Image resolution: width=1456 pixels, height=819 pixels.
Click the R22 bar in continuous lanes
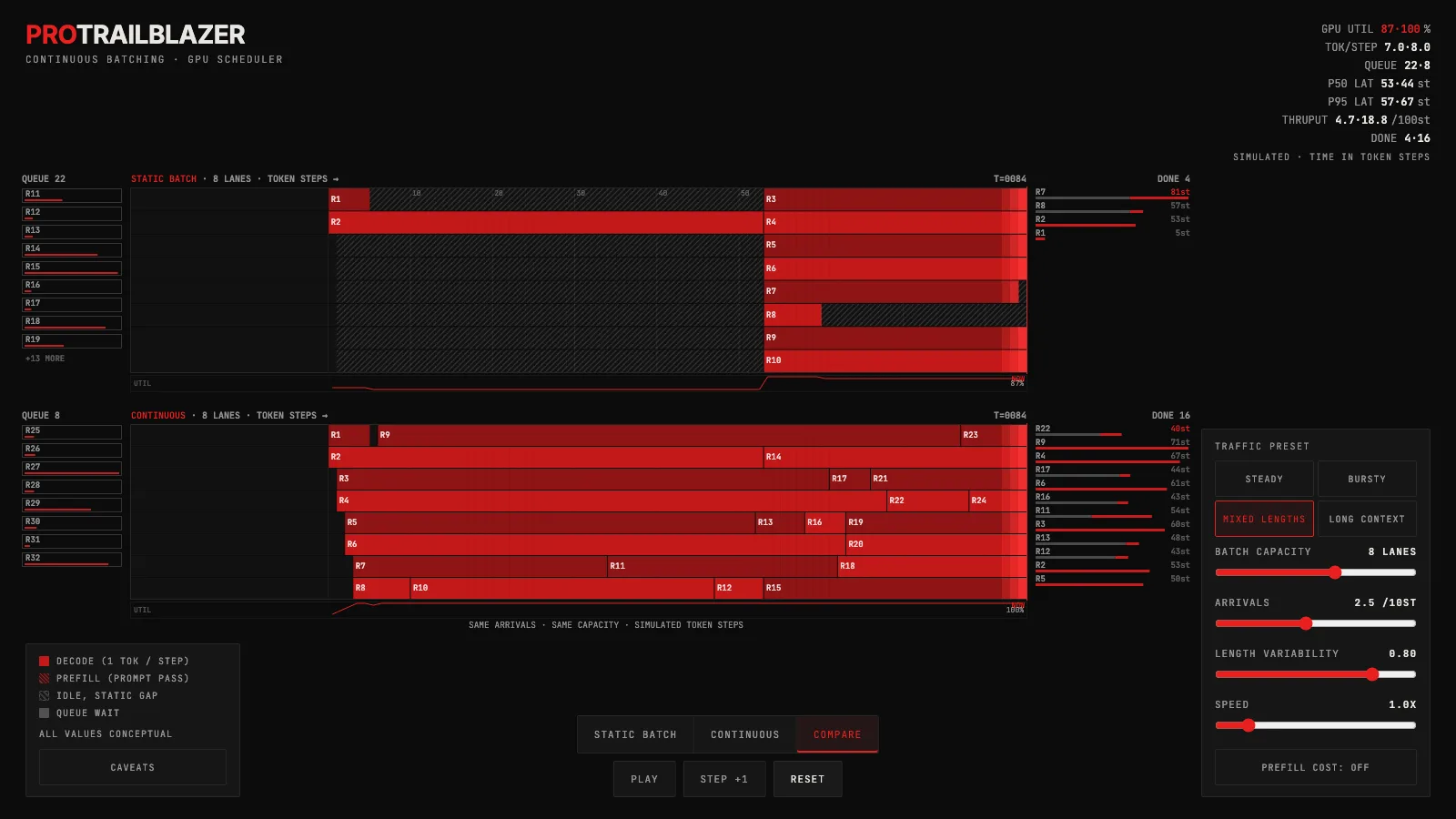(927, 500)
